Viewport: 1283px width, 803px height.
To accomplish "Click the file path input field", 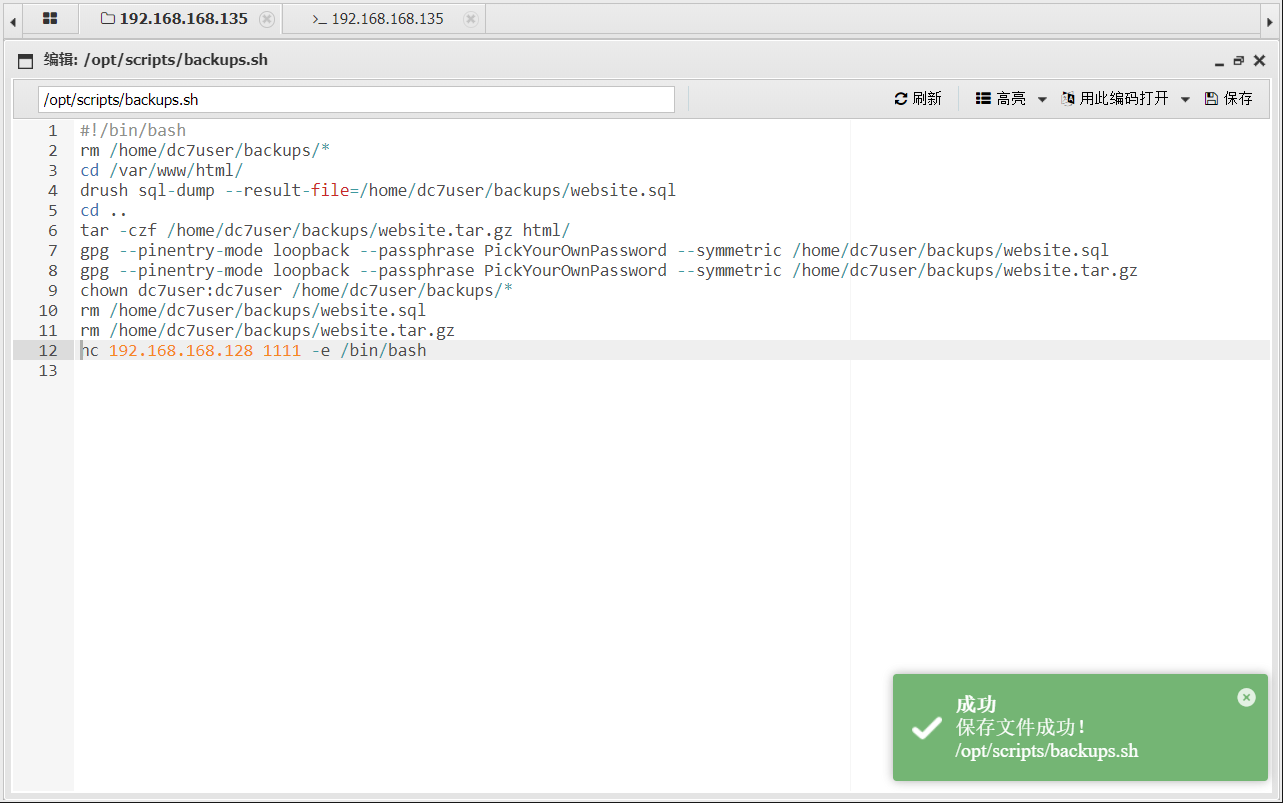I will click(356, 100).
